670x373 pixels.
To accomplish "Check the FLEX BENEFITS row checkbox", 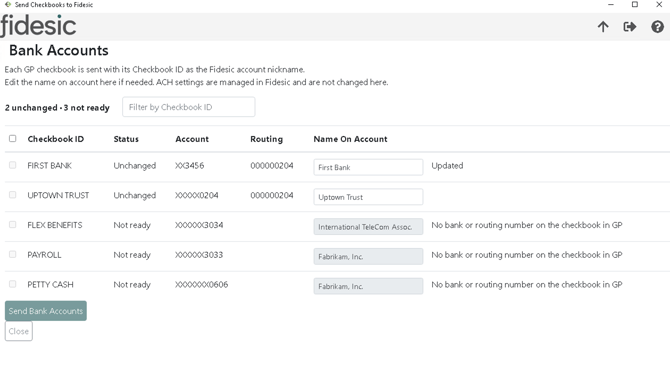I will [12, 225].
